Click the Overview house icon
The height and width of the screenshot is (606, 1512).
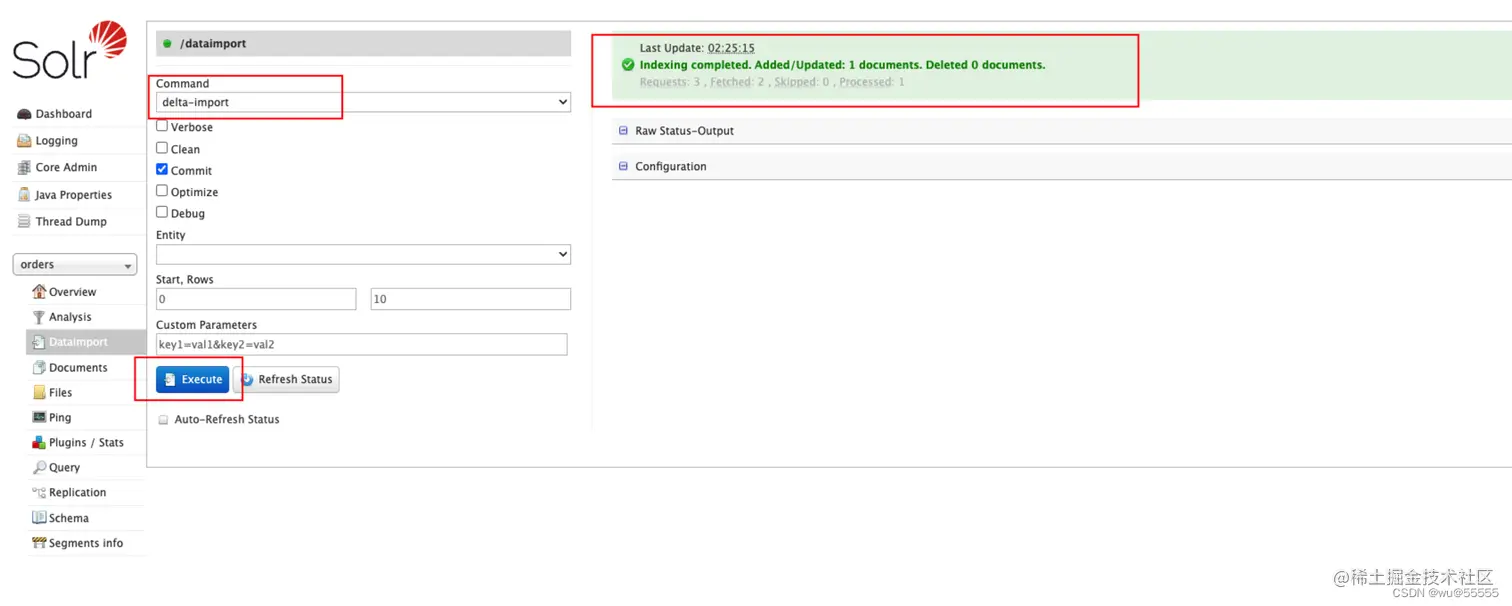39,292
